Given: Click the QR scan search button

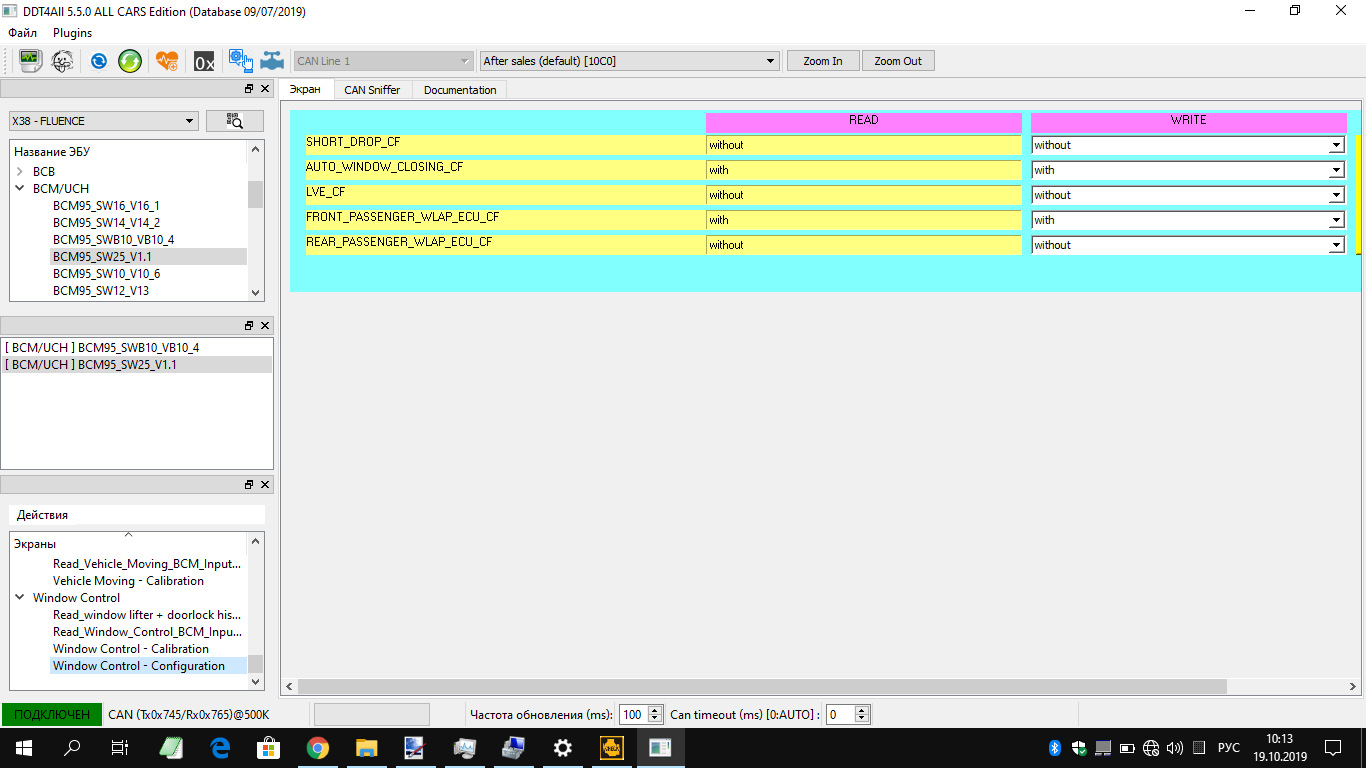Looking at the screenshot, I should [235, 121].
